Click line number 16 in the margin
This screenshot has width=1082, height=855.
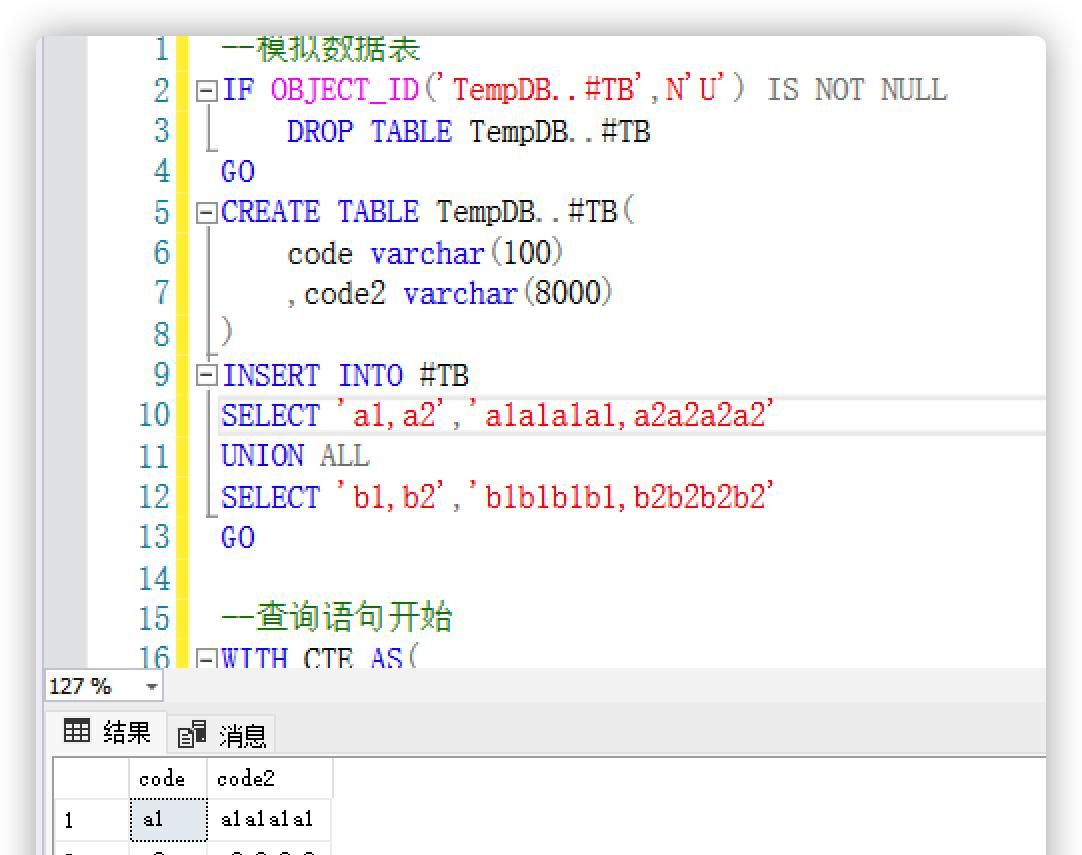click(x=154, y=658)
